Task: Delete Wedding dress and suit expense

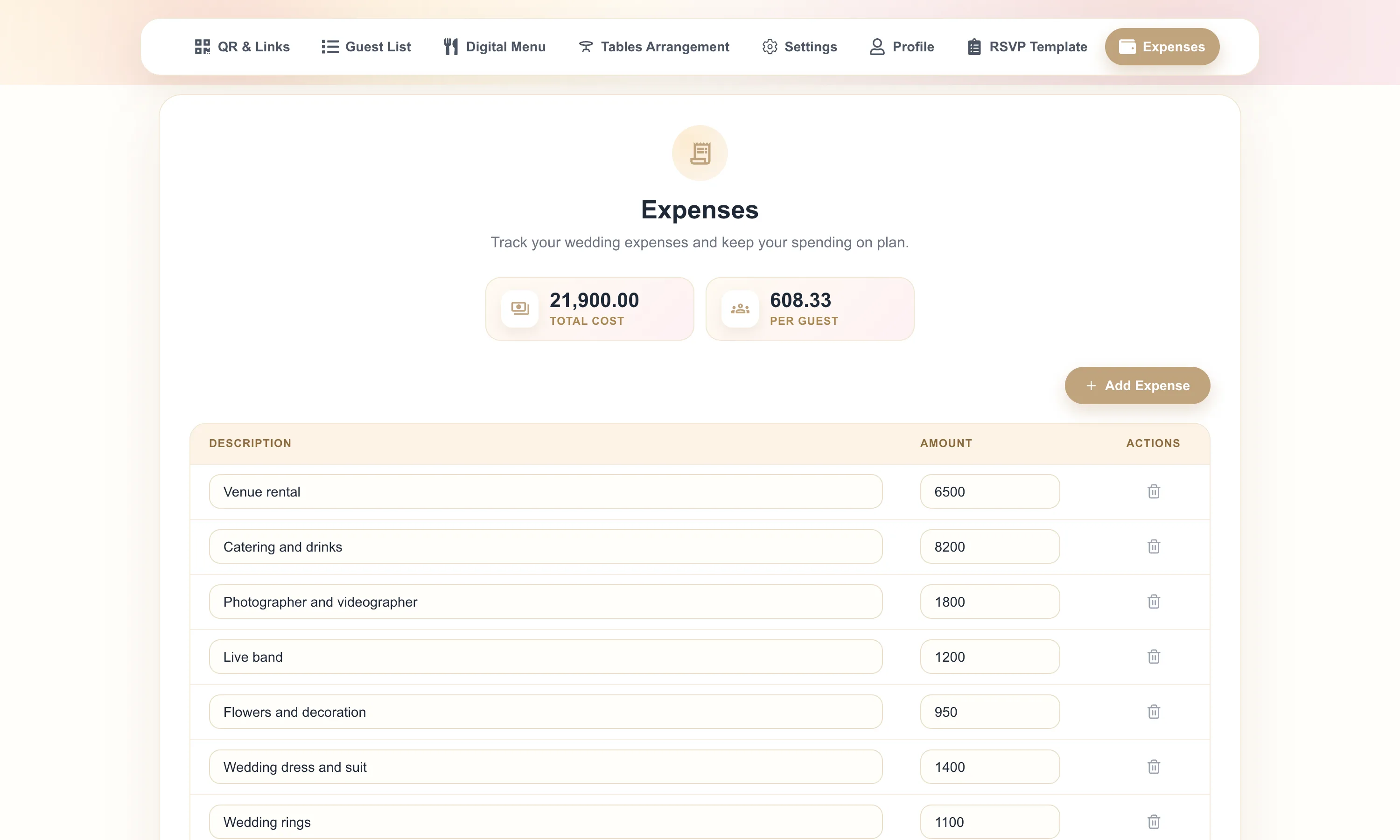Action: [1153, 766]
